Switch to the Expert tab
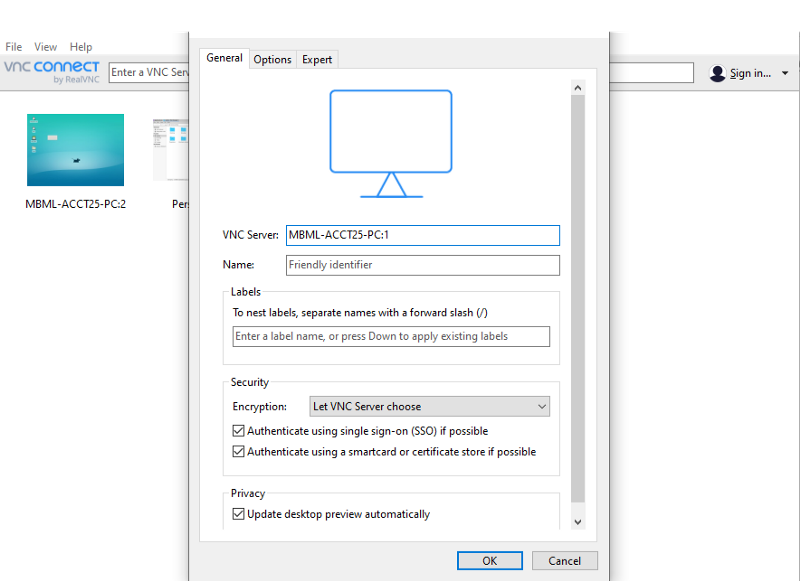The width and height of the screenshot is (800, 581). tap(317, 60)
